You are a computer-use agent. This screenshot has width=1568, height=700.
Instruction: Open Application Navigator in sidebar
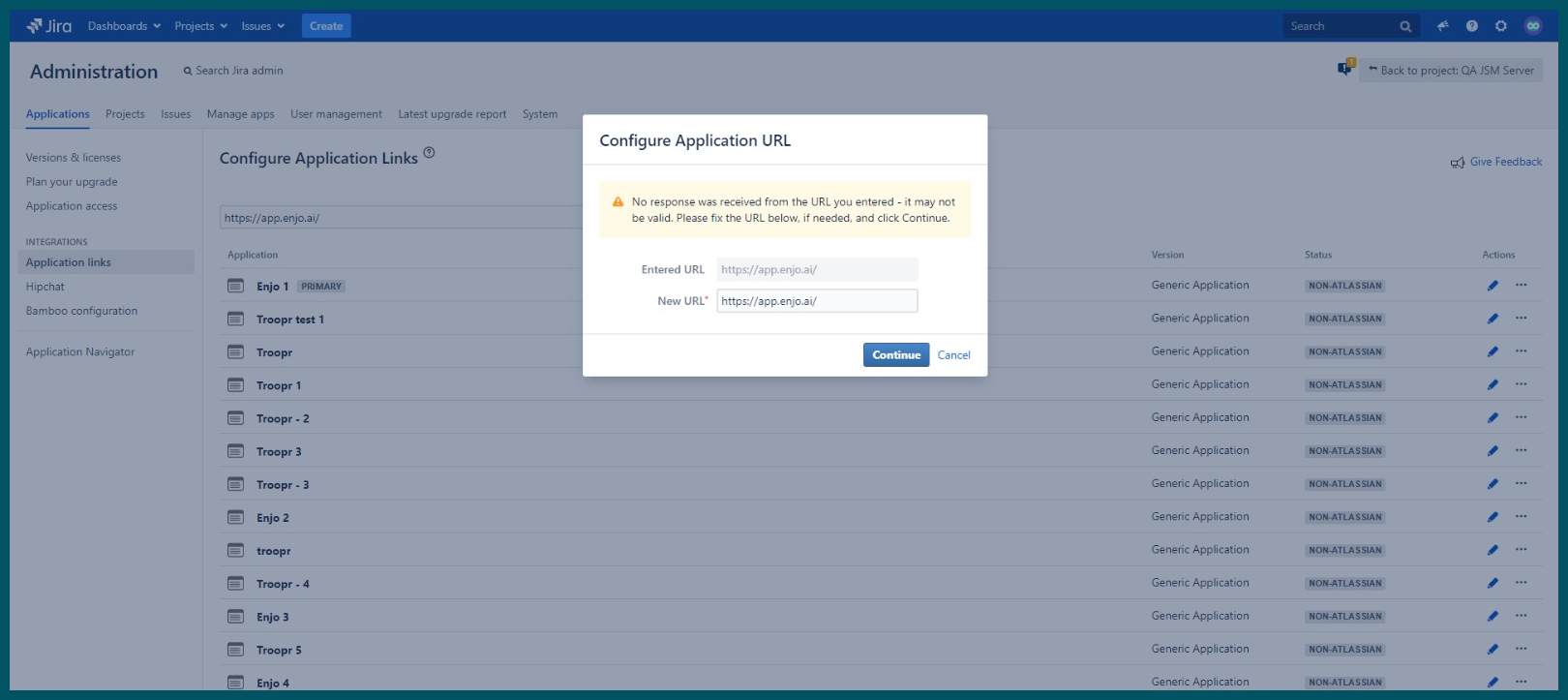pos(80,352)
